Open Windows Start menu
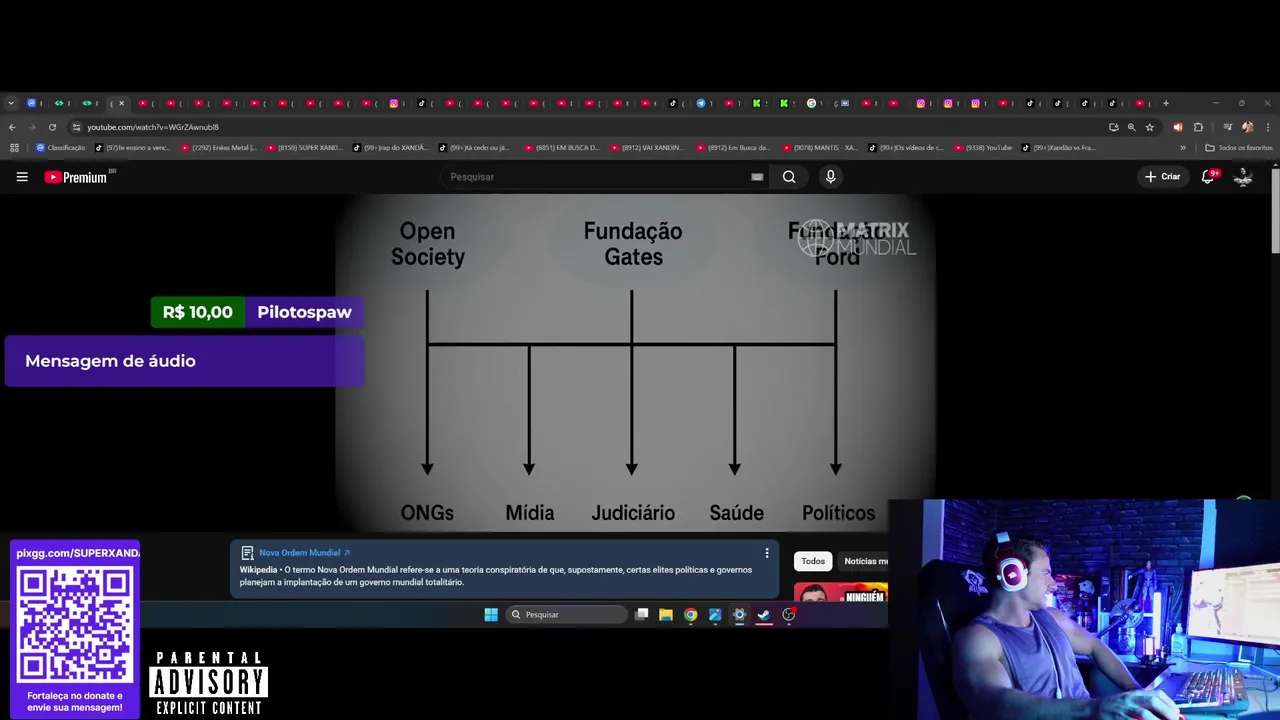Viewport: 1280px width, 720px height. tap(491, 615)
